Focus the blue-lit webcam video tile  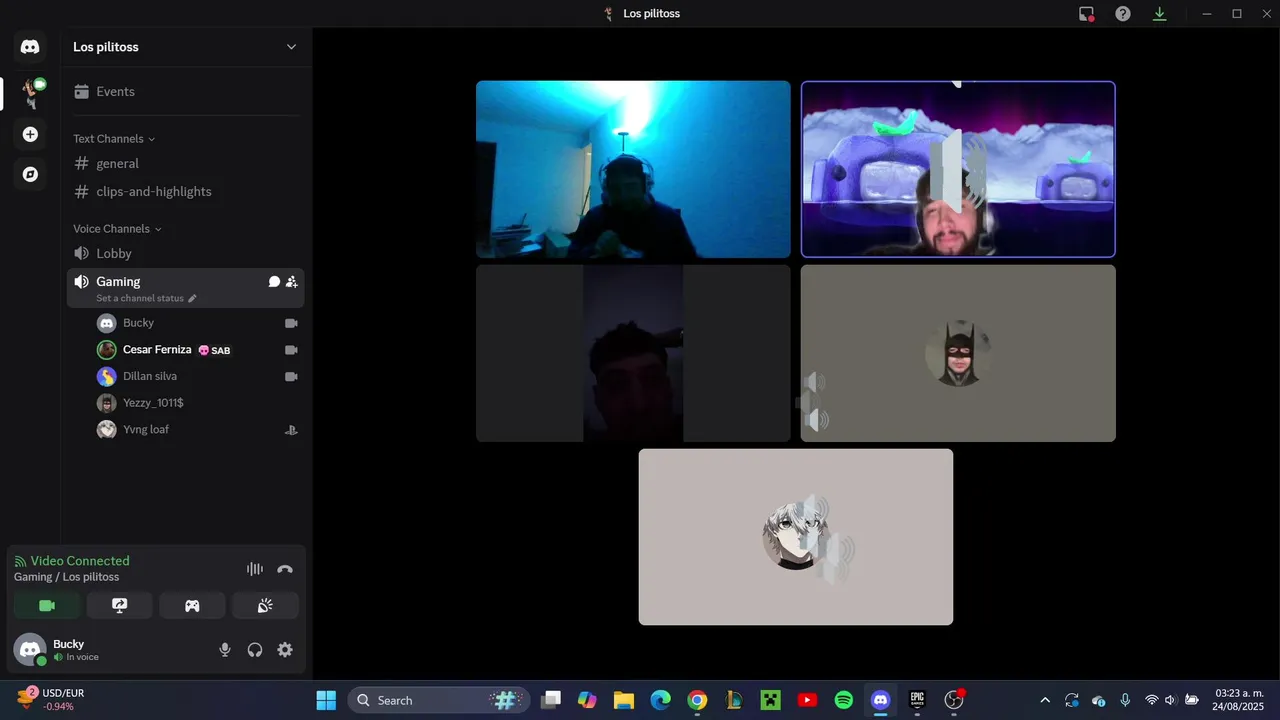(633, 169)
